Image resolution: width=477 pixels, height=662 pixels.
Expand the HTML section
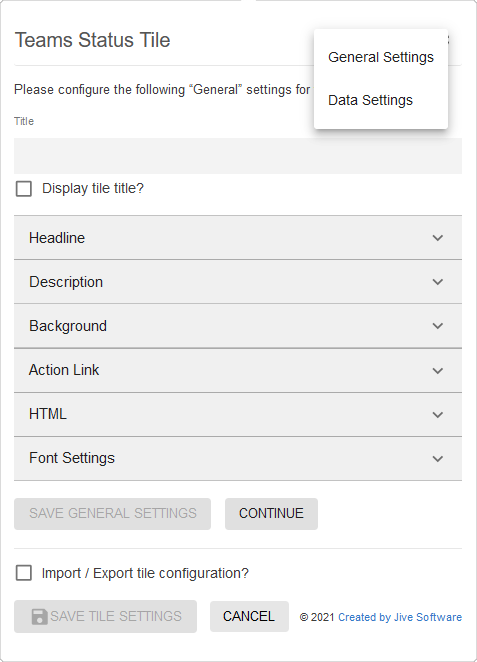click(238, 414)
